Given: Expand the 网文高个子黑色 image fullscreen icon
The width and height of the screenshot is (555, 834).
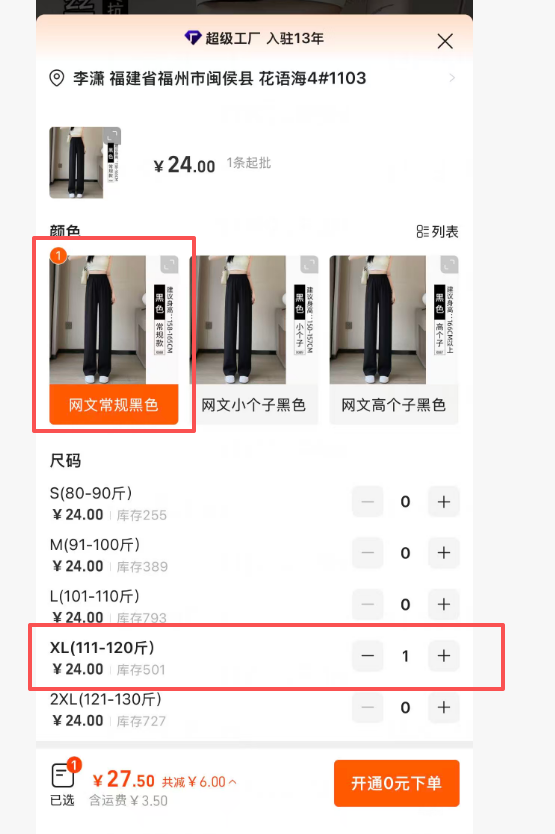Looking at the screenshot, I should click(x=449, y=264).
